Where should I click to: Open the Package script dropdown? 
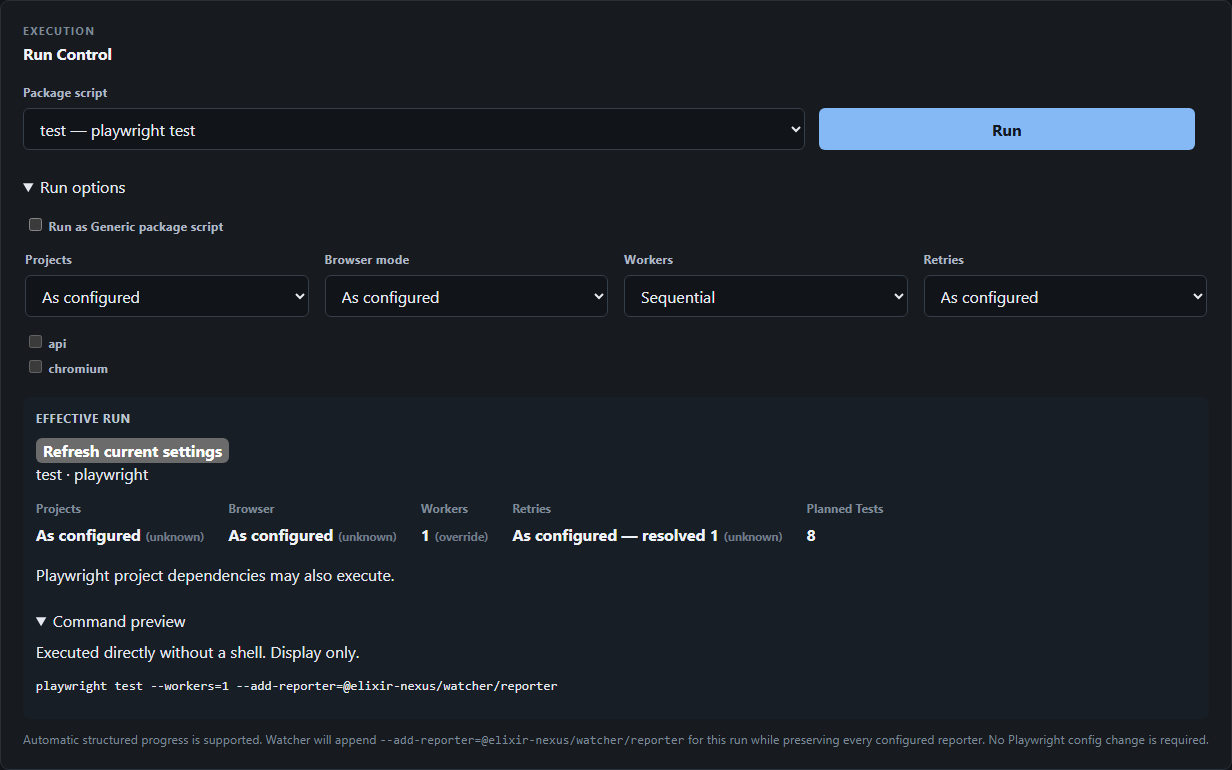coord(414,129)
